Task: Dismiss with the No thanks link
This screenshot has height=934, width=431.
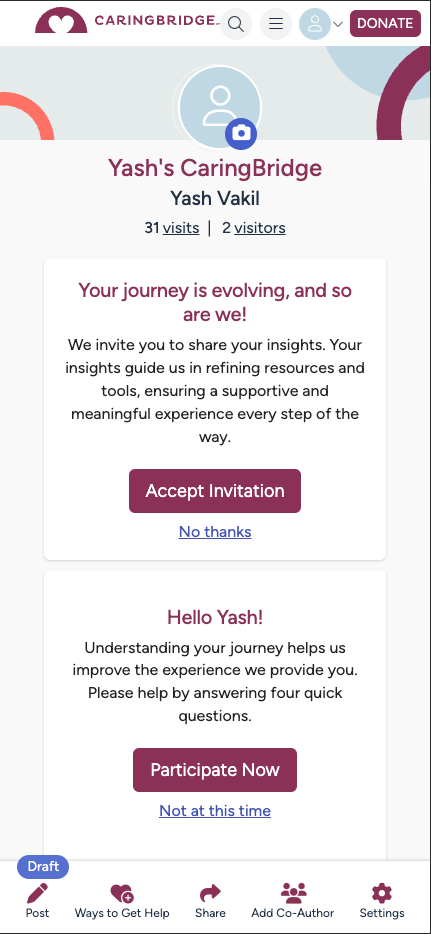Action: click(x=215, y=531)
